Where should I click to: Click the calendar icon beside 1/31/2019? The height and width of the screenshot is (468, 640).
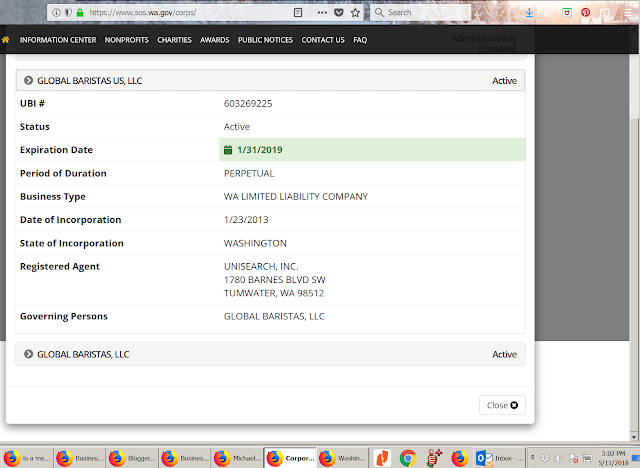[x=228, y=150]
